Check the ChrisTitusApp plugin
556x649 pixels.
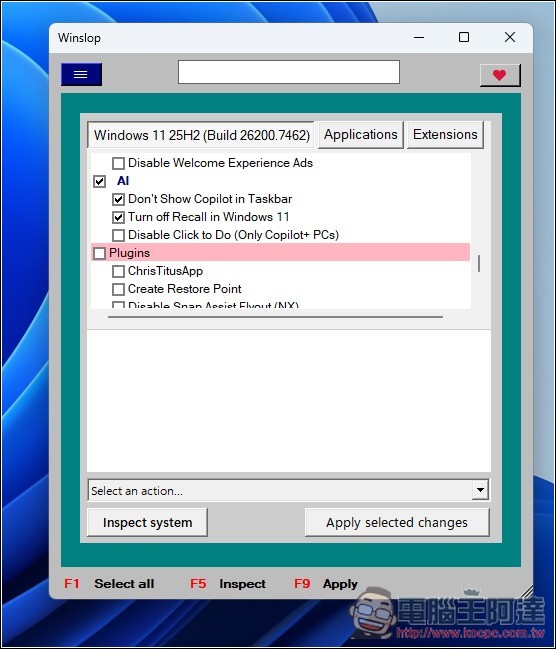(x=118, y=271)
